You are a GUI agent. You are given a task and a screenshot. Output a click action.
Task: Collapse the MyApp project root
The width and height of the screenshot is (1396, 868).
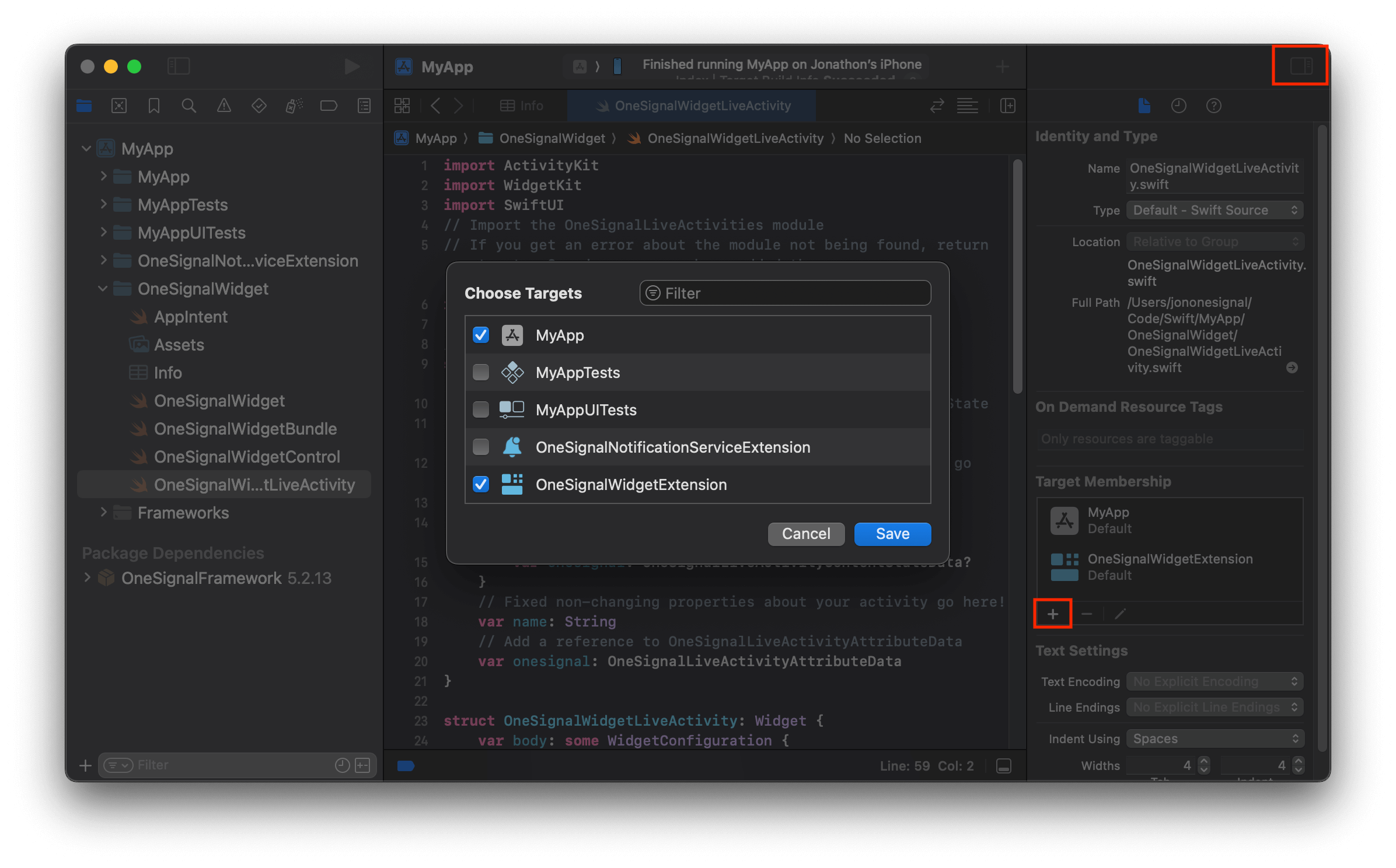86,148
